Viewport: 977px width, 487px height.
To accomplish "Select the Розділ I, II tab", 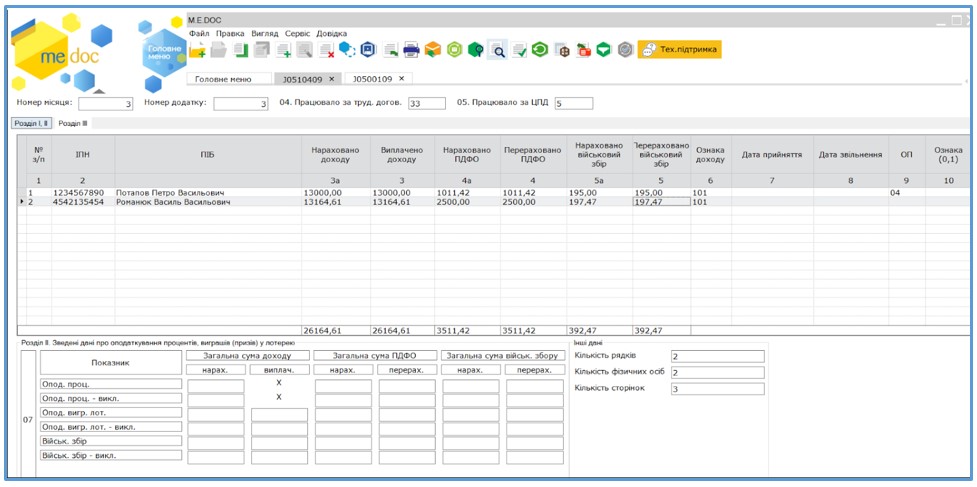I will [32, 123].
